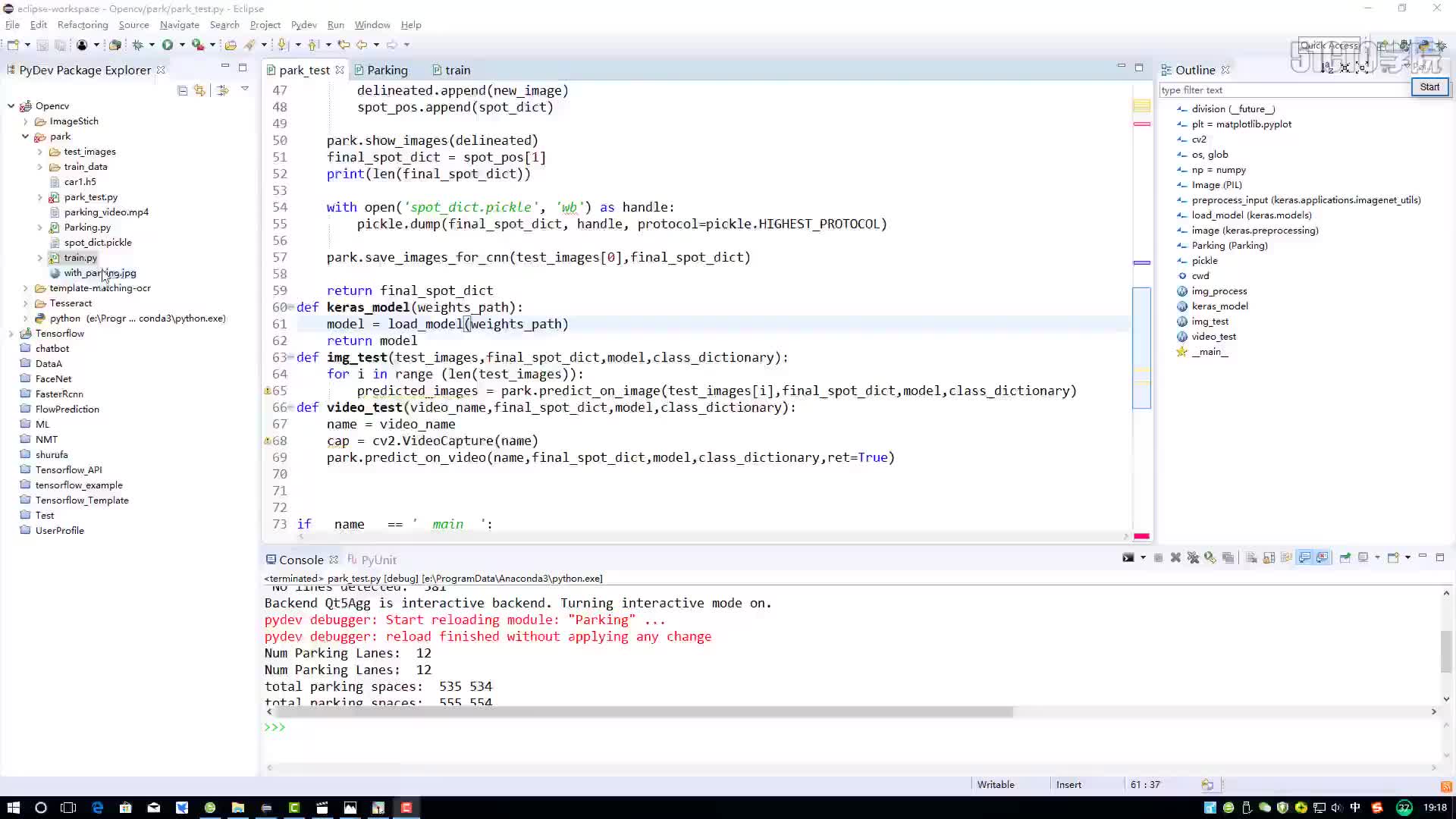This screenshot has height=819, width=1456.
Task: Toggle show console when standard output changes
Action: tap(1304, 557)
